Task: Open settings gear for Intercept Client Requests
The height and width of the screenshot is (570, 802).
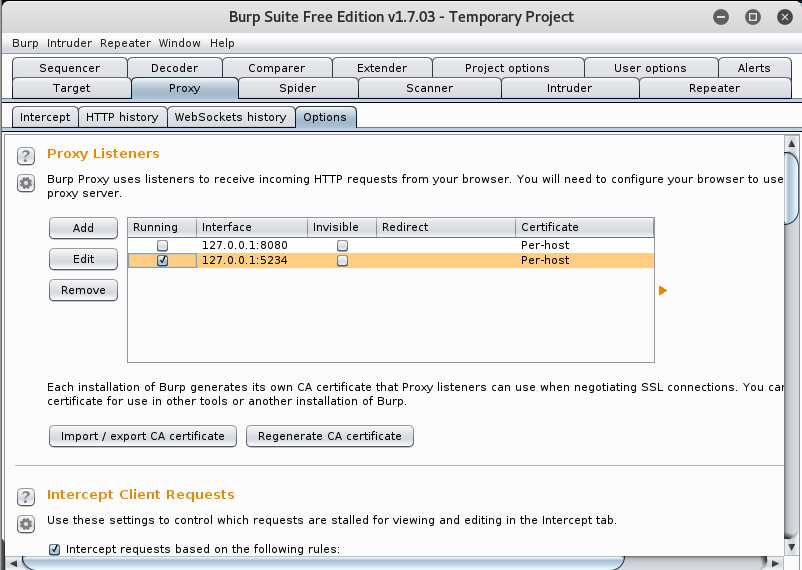Action: click(x=26, y=524)
